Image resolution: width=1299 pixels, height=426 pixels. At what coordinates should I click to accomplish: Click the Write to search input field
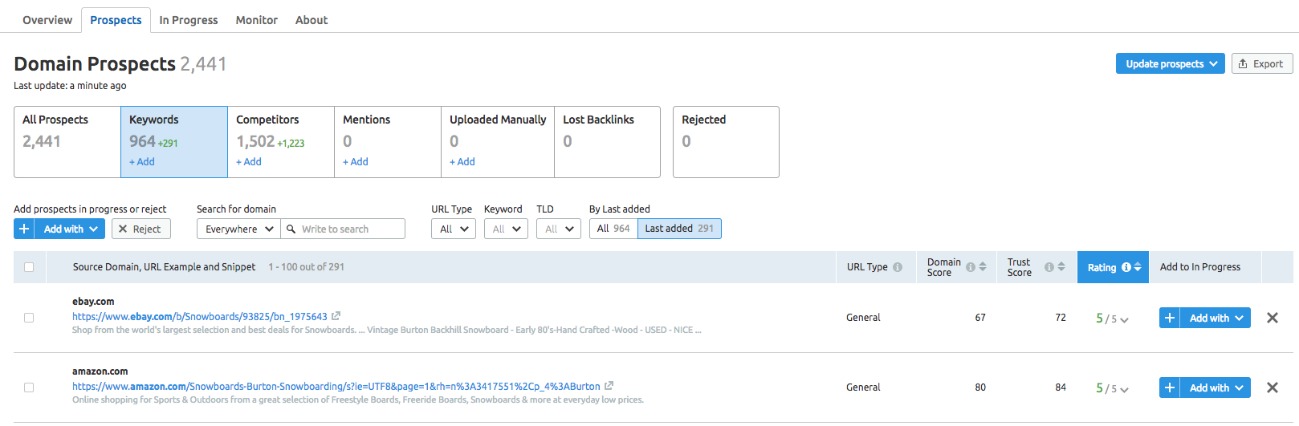pyautogui.click(x=350, y=229)
